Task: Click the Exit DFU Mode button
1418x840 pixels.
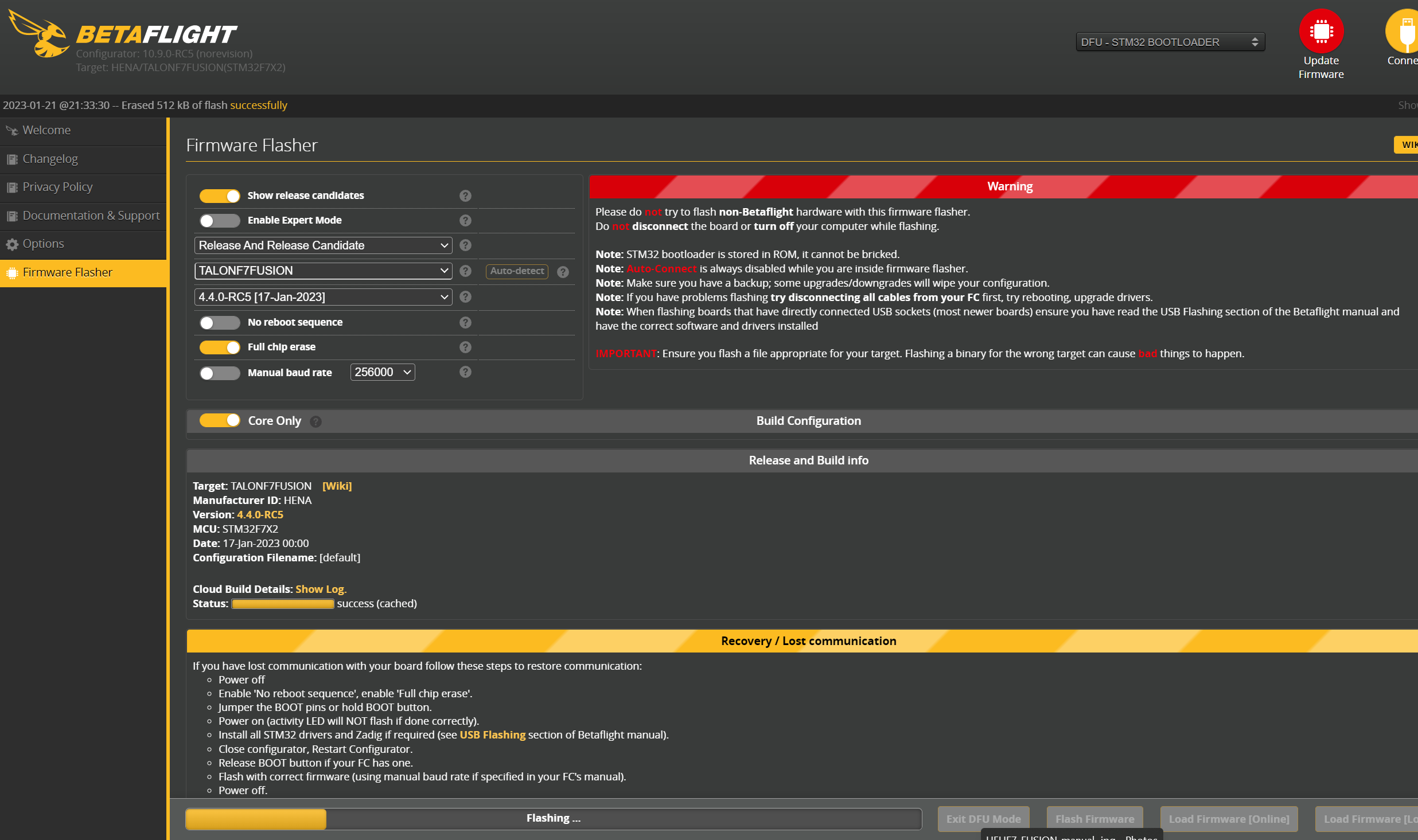Action: pyautogui.click(x=983, y=819)
